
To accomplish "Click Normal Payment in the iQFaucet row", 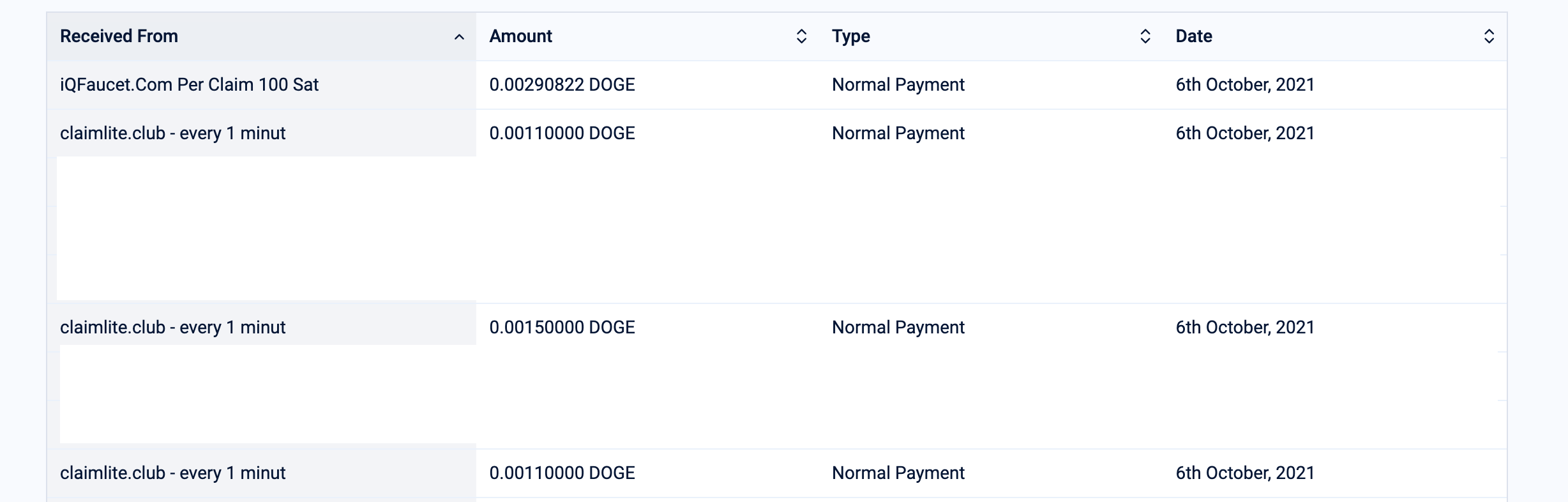I will [898, 85].
